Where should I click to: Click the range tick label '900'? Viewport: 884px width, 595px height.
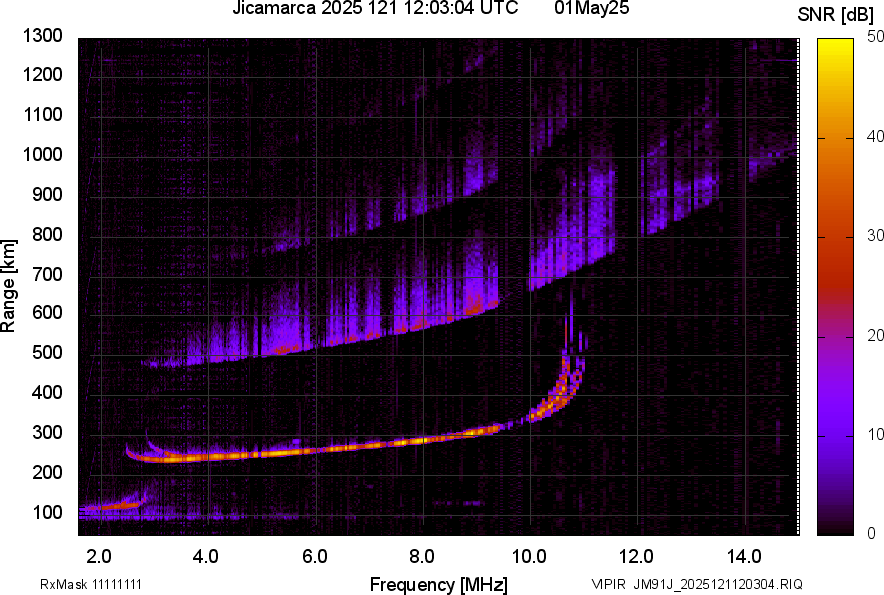(47, 195)
